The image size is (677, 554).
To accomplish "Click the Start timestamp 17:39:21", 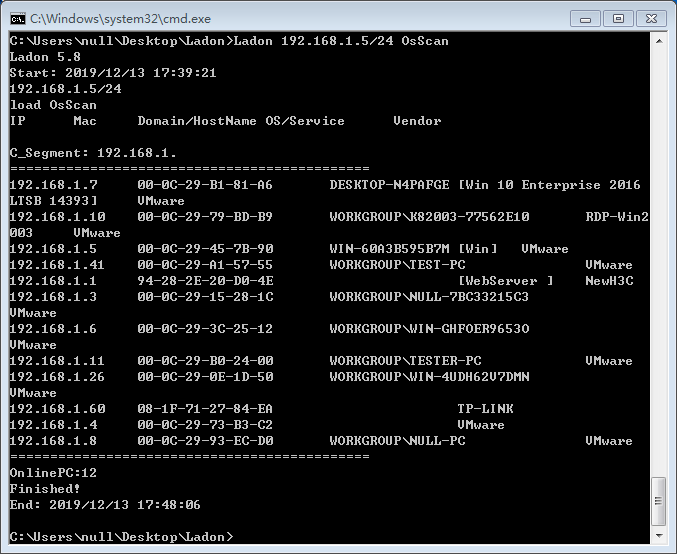I will 185,73.
